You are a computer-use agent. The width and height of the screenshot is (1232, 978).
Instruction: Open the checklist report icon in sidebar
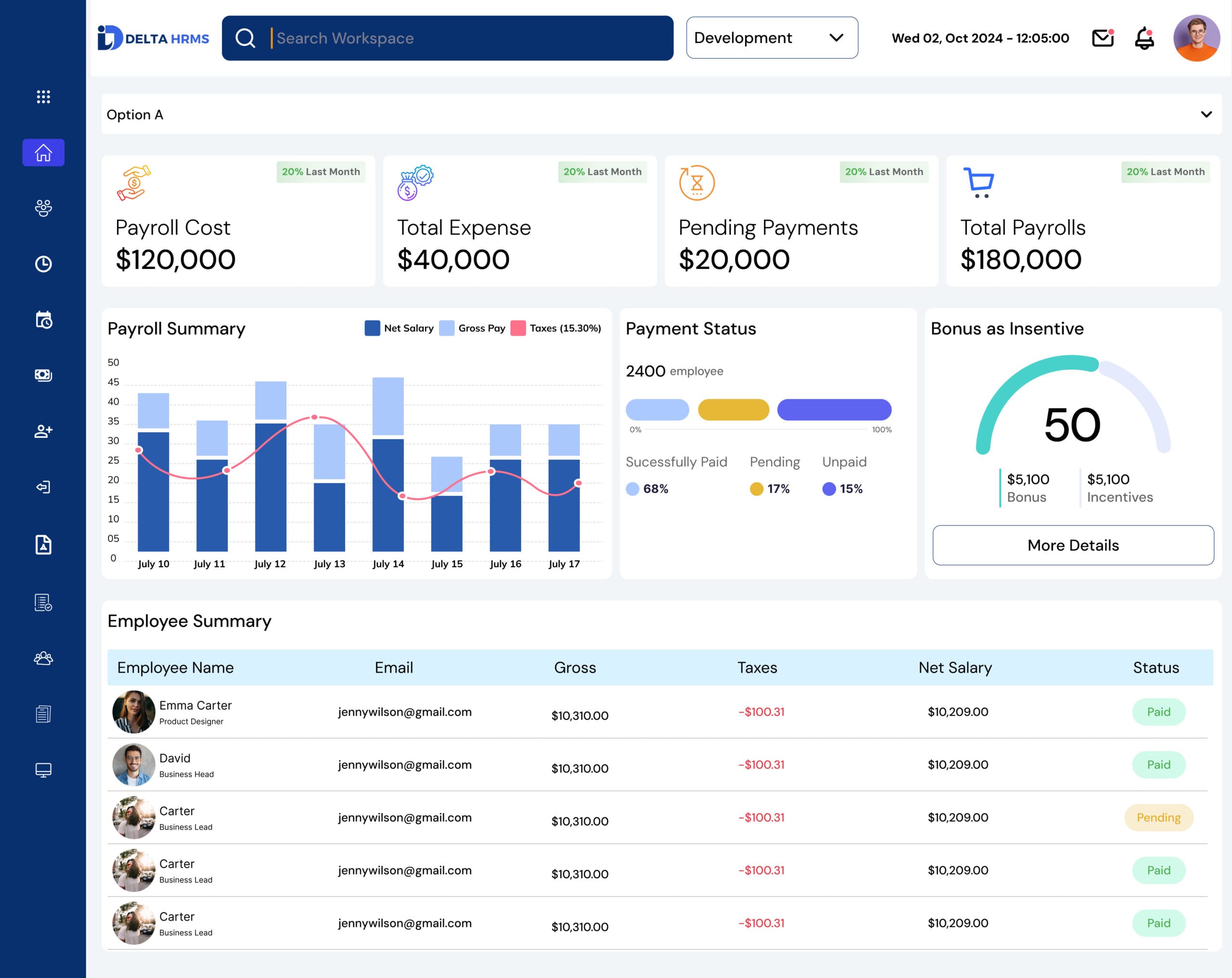[x=43, y=602]
